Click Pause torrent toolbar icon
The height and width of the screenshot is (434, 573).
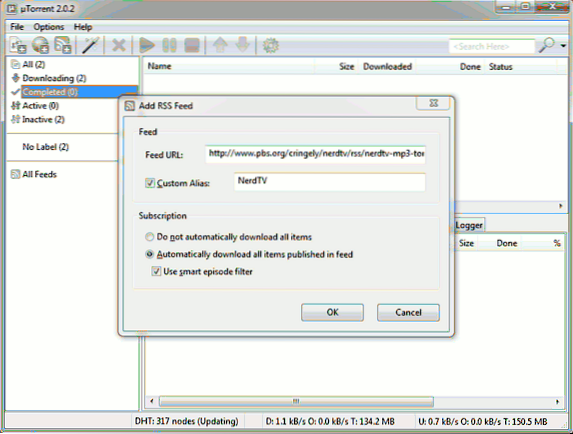coord(169,45)
